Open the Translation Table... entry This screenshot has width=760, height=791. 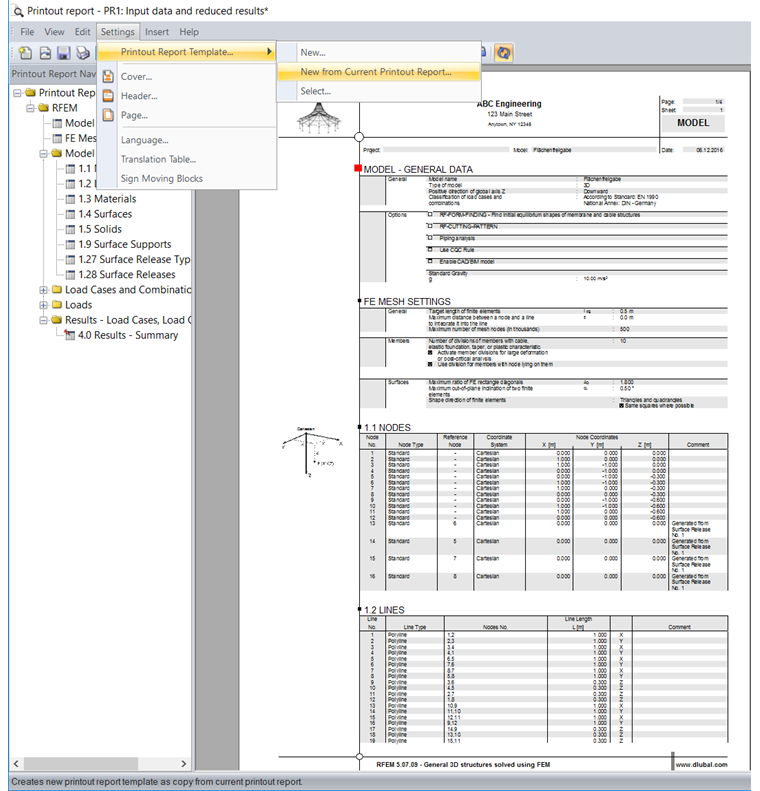pos(187,159)
